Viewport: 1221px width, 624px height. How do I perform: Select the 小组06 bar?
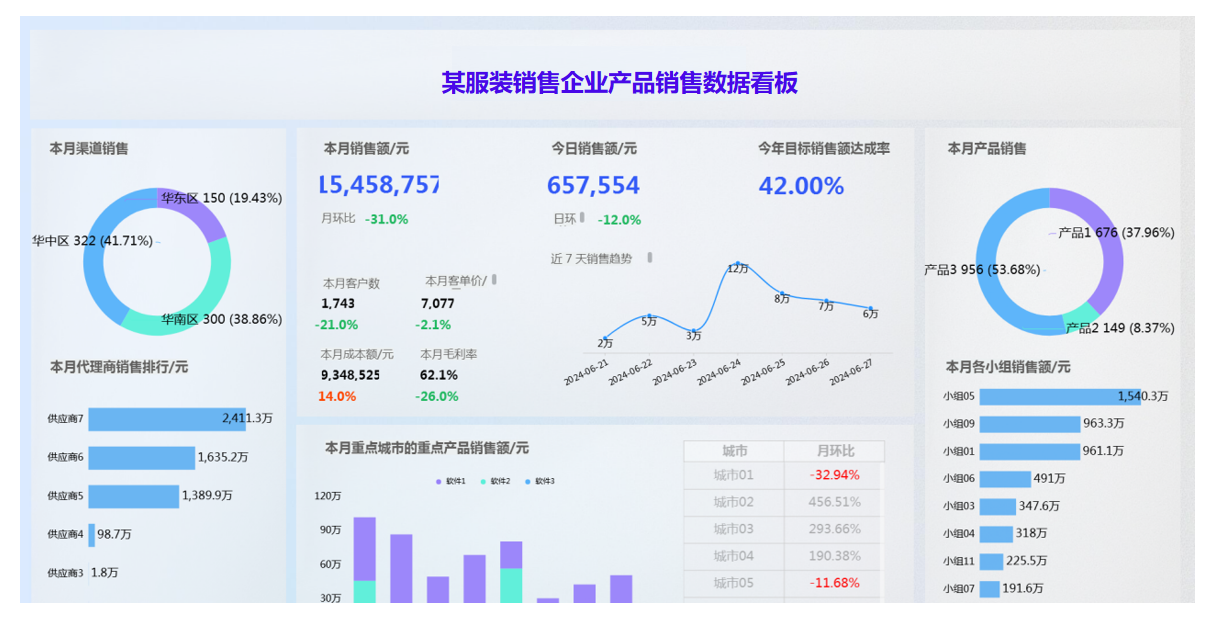(x=1004, y=479)
